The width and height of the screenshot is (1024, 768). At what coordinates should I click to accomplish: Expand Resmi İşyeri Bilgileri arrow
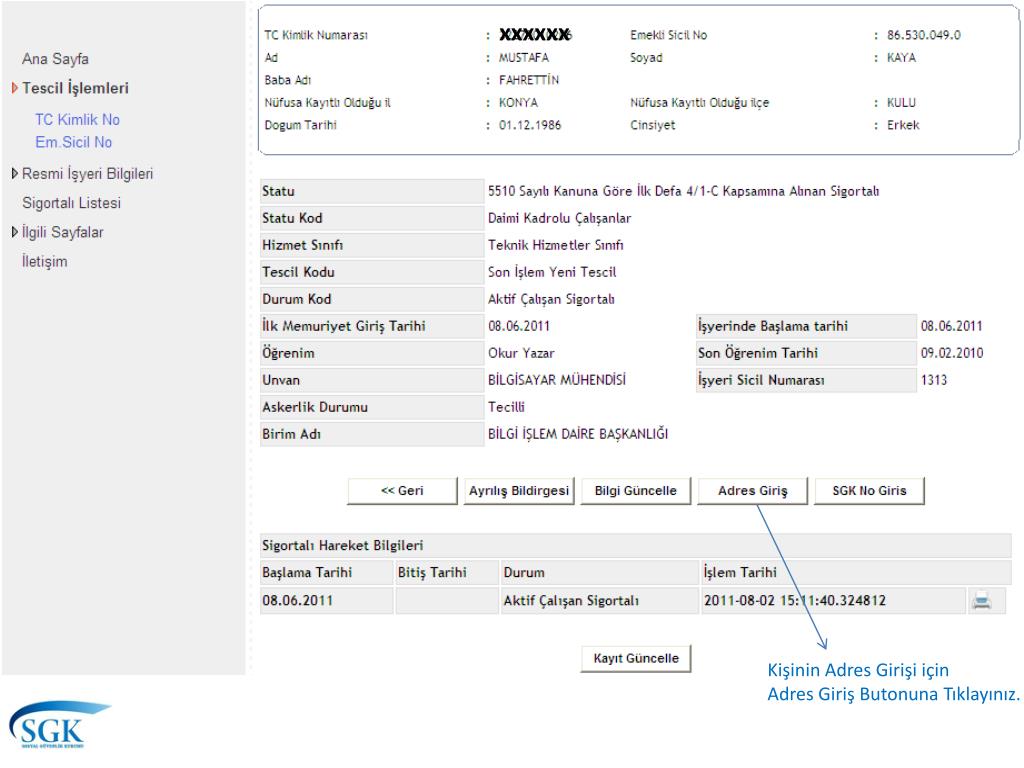click(14, 173)
